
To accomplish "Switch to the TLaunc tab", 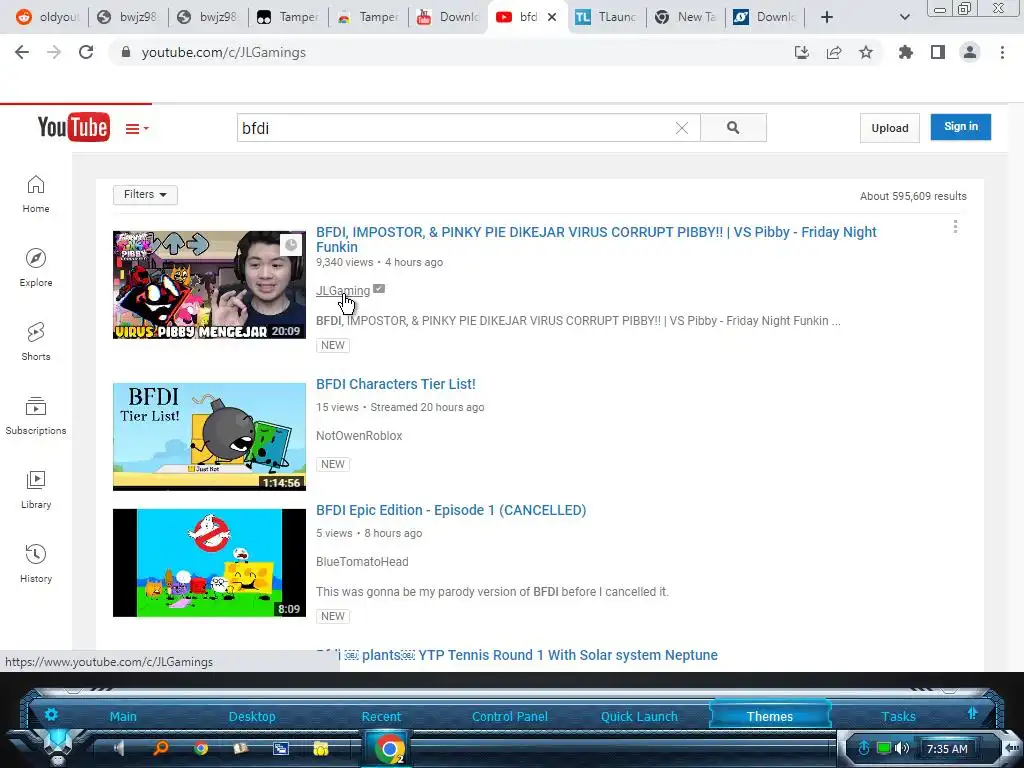I will [x=607, y=17].
